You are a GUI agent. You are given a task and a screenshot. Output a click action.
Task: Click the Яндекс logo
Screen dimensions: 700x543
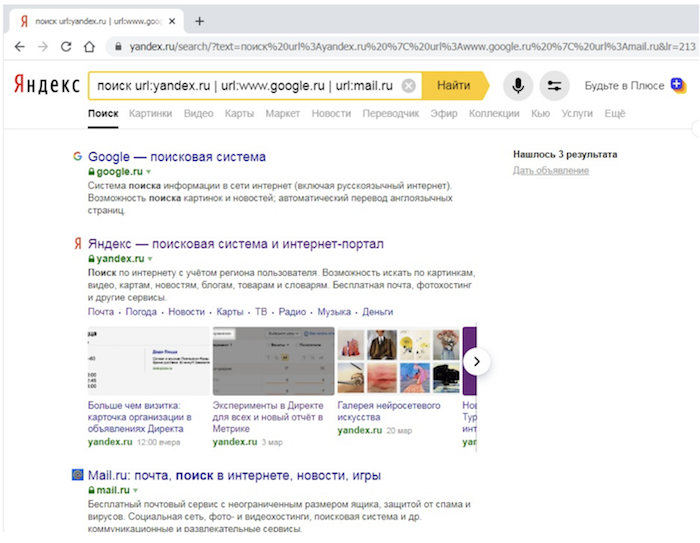[x=47, y=84]
